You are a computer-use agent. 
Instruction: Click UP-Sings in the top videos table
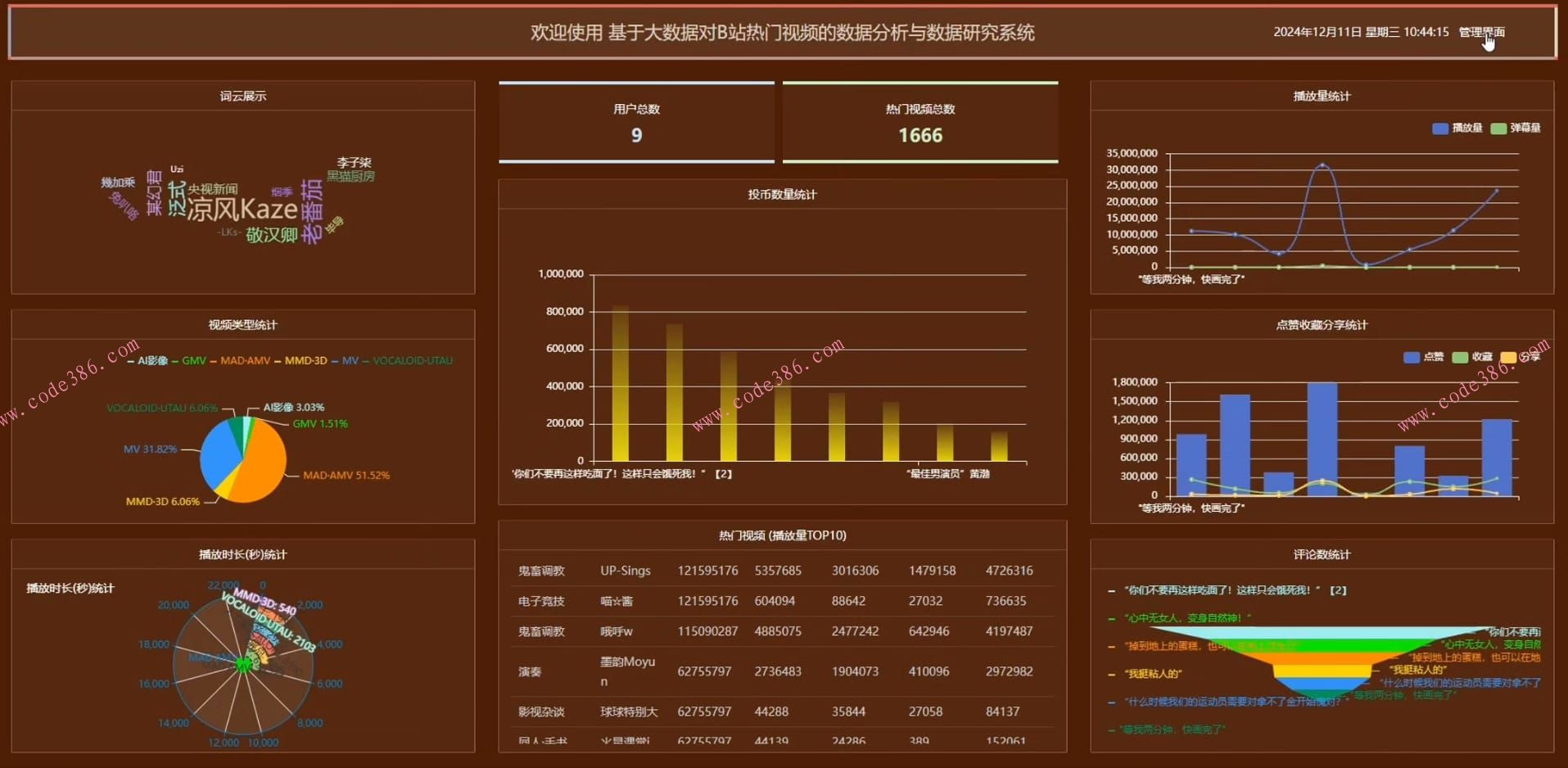(626, 571)
